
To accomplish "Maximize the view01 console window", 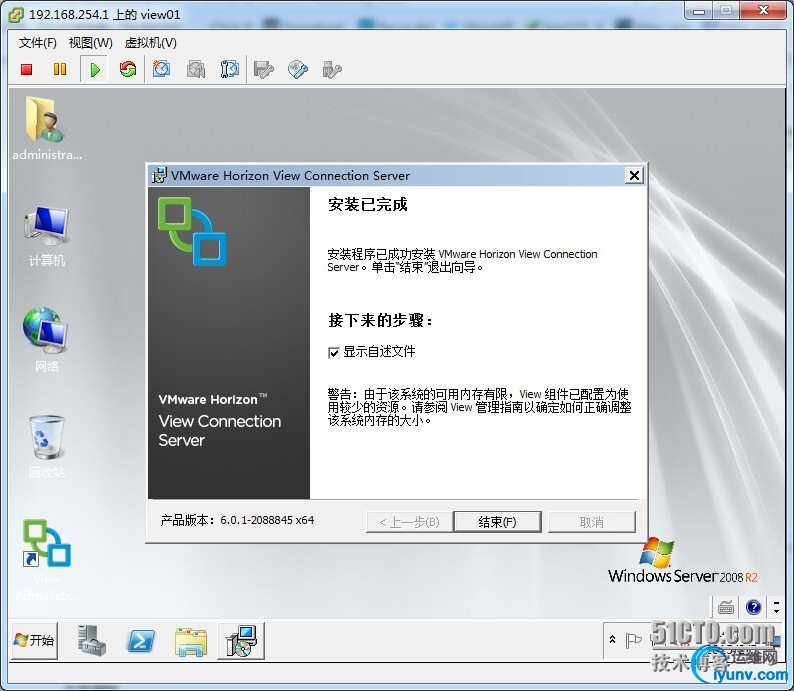I will point(726,11).
